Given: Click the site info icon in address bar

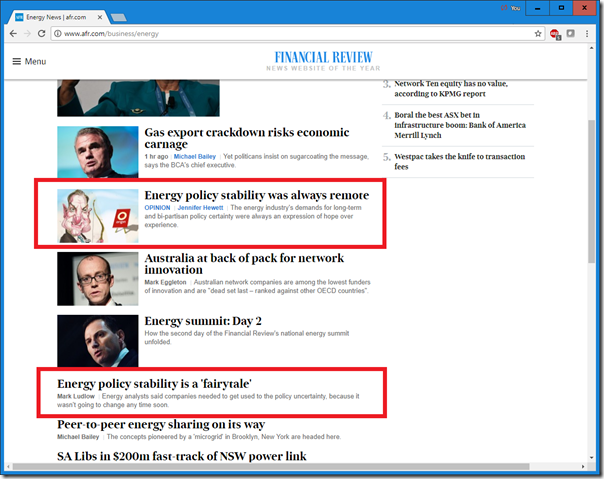Looking at the screenshot, I should coord(57,34).
